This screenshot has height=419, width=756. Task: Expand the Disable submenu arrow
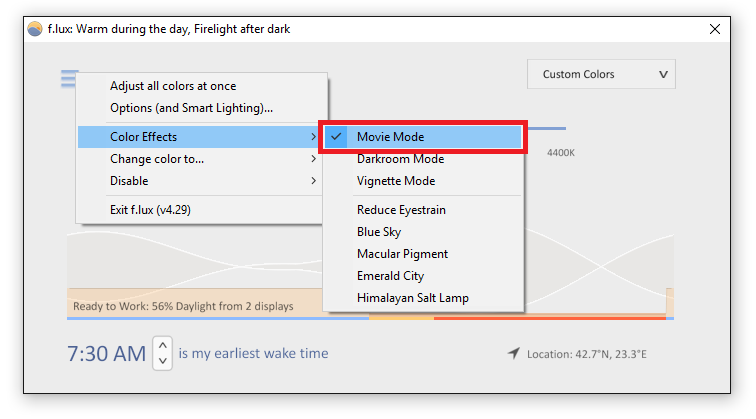click(313, 181)
